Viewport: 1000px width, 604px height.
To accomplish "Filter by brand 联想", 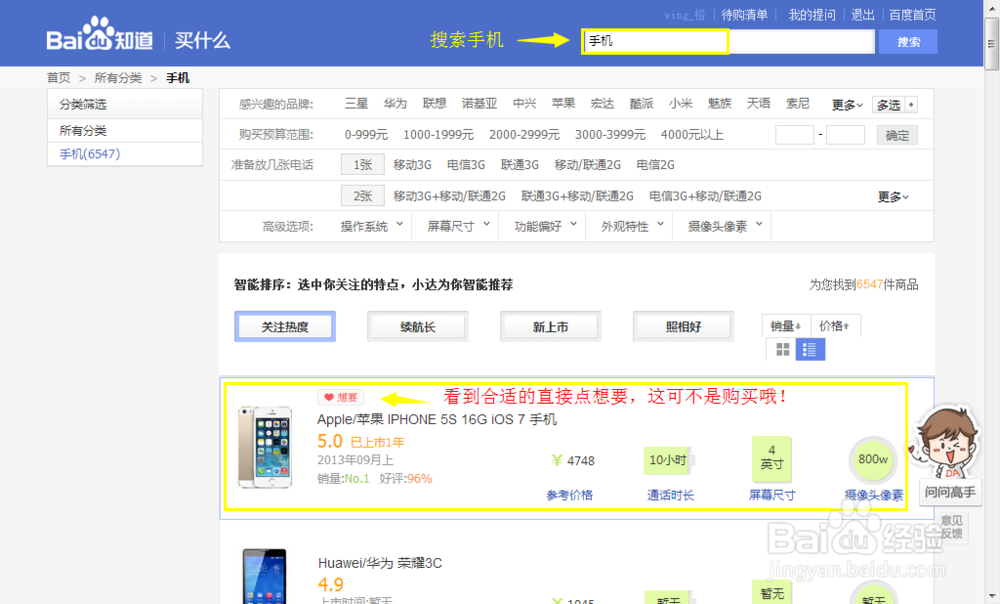I will coord(434,103).
